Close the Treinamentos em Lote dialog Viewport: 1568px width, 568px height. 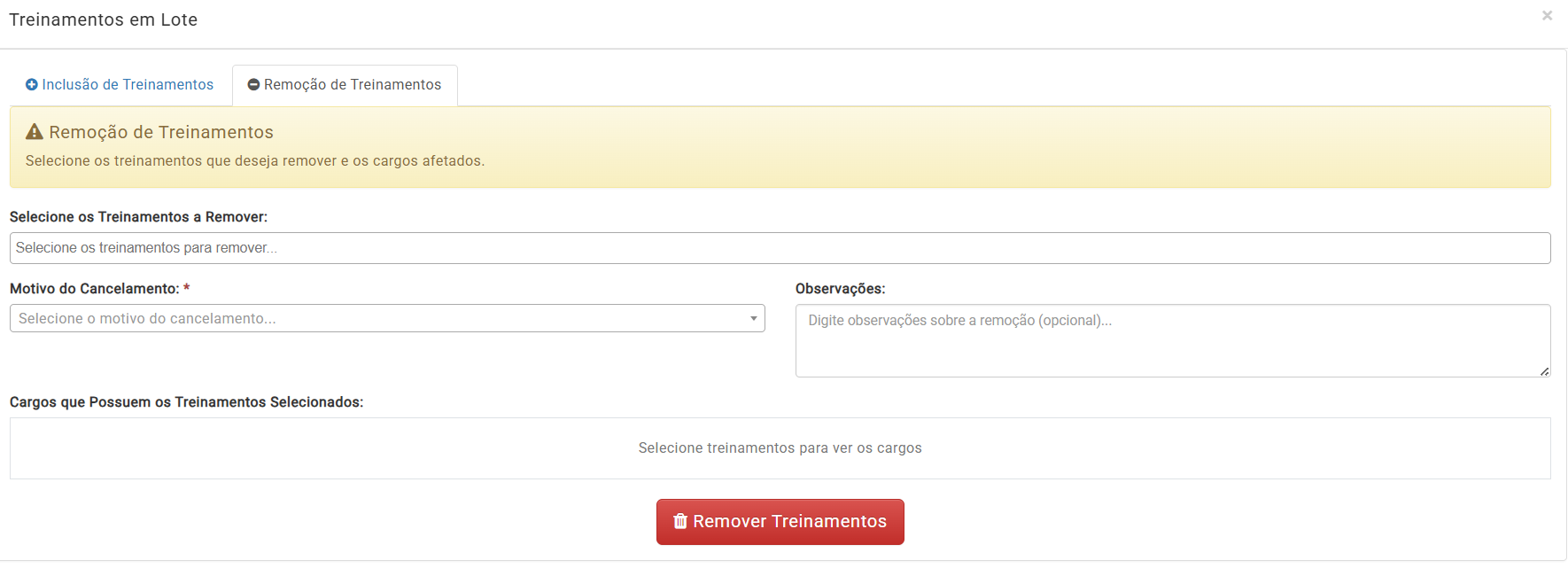[1547, 16]
